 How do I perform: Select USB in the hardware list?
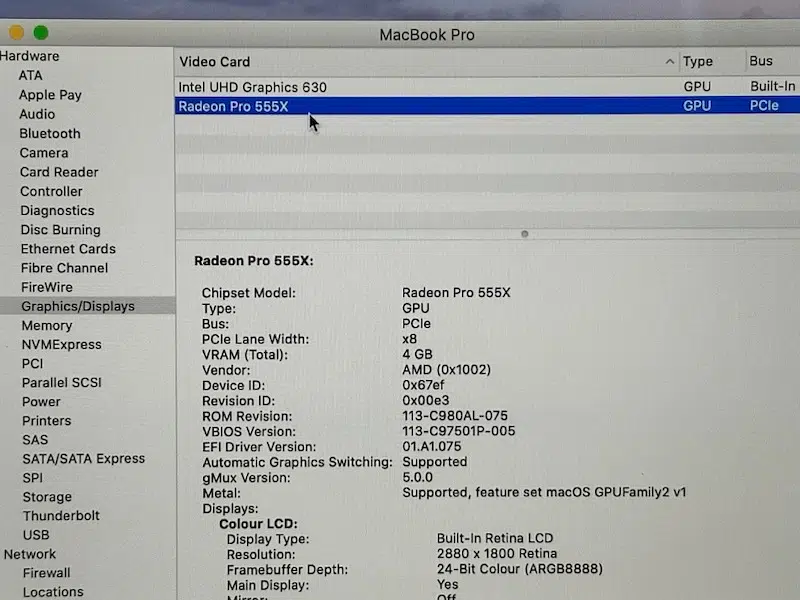36,535
